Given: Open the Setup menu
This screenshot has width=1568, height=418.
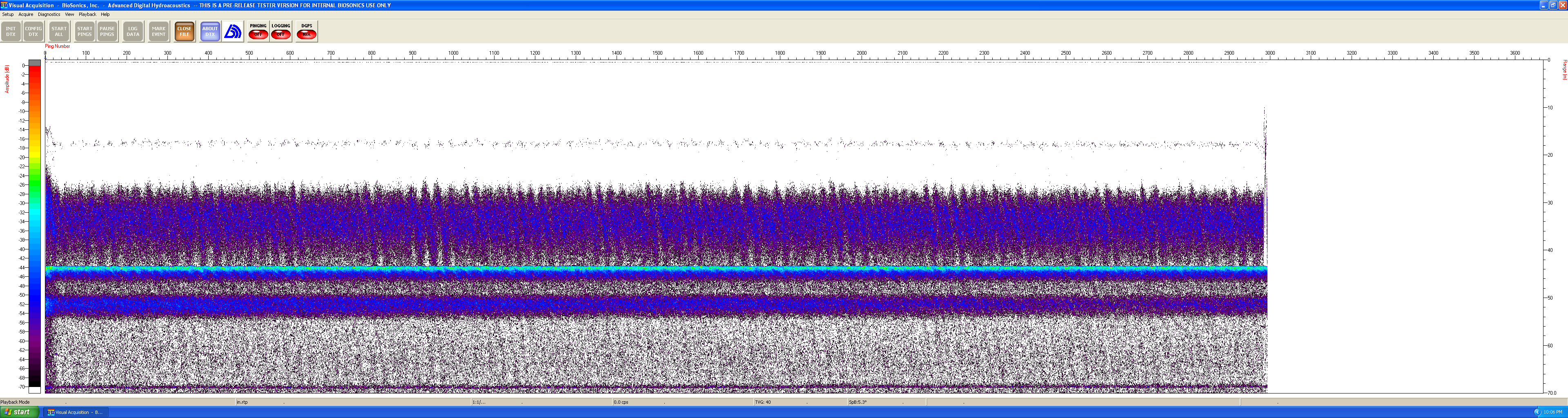Looking at the screenshot, I should (x=8, y=15).
